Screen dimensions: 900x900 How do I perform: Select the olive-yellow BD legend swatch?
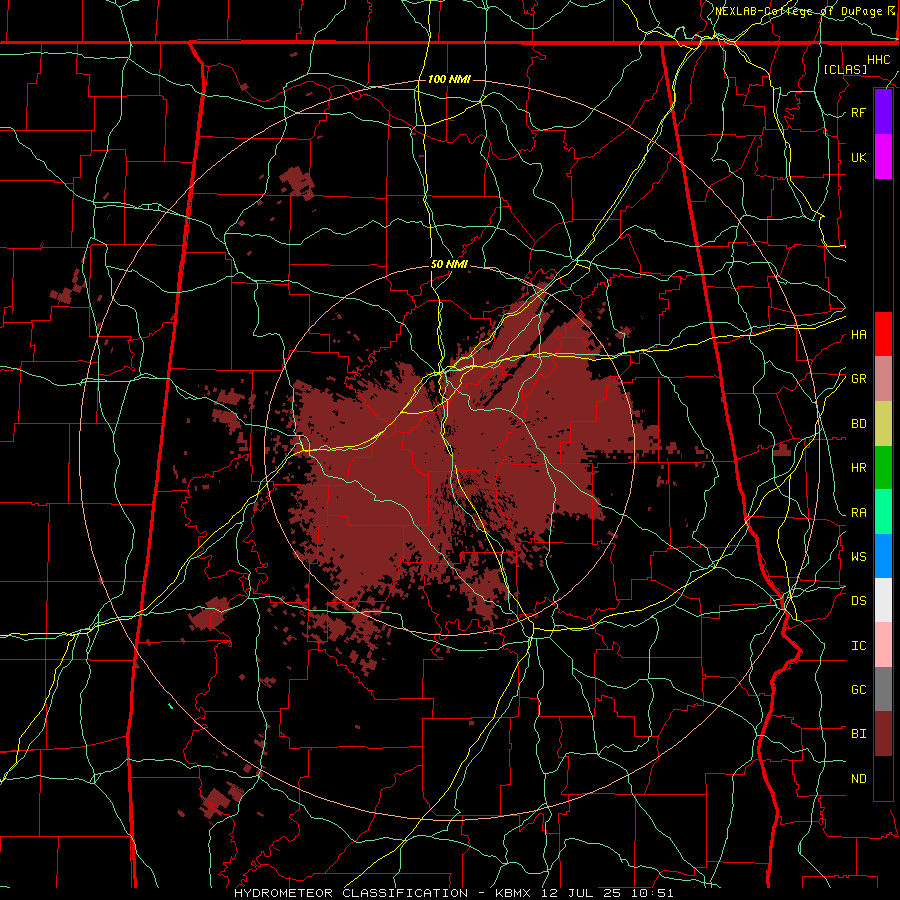tap(883, 424)
